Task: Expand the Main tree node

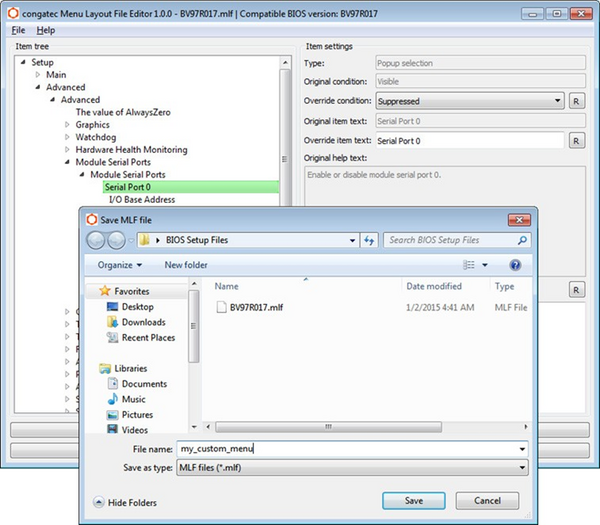Action: coord(38,75)
